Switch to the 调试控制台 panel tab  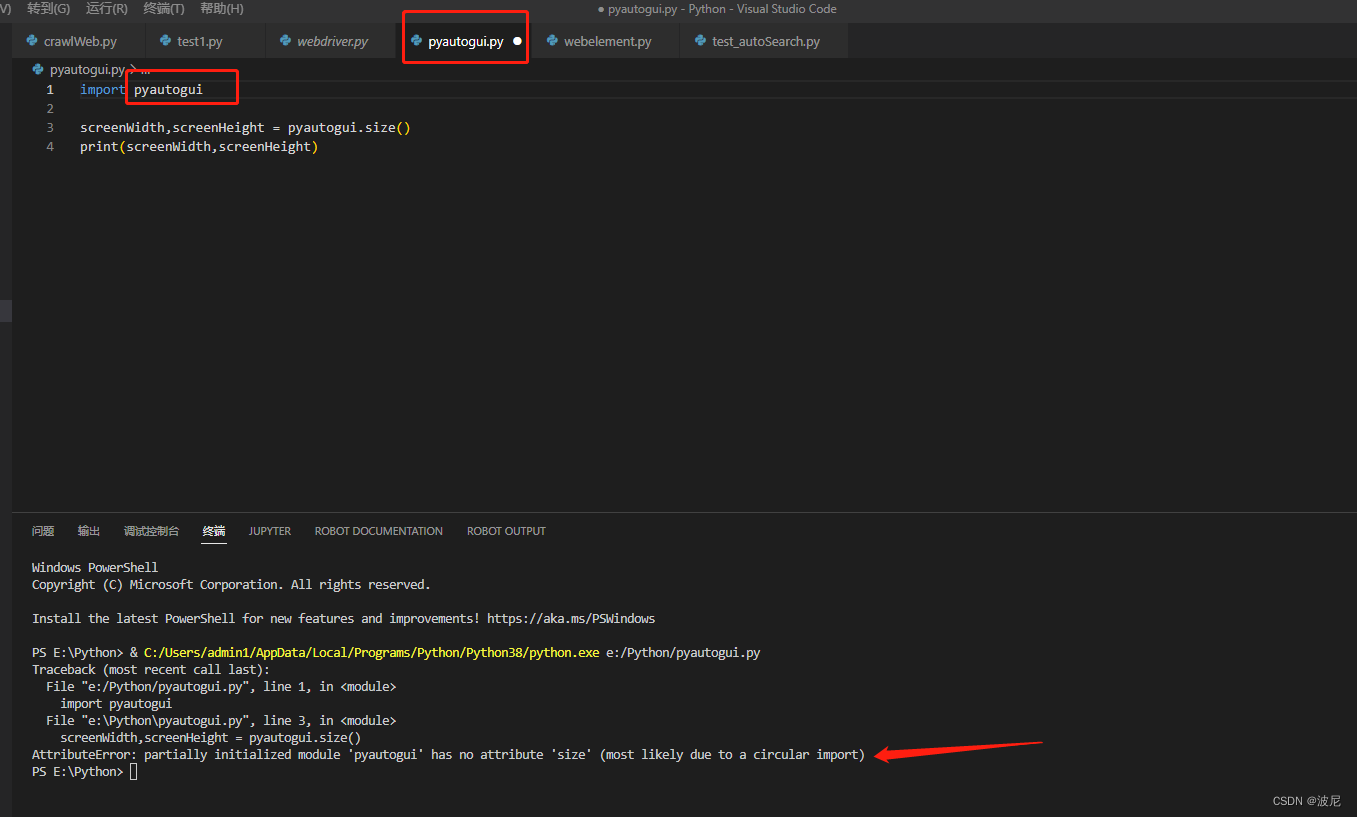click(x=151, y=531)
